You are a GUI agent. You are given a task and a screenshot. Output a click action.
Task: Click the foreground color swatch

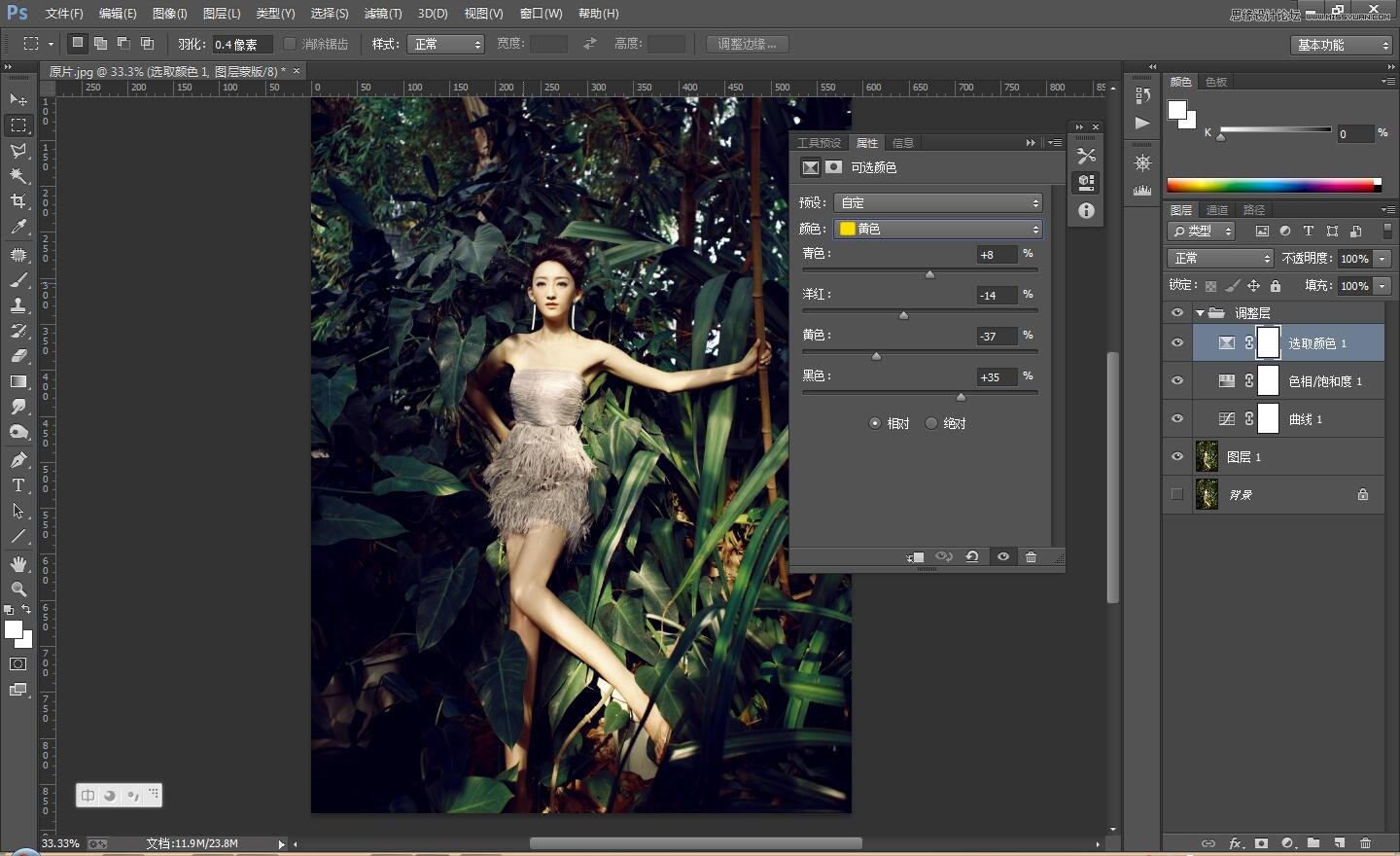[12, 628]
